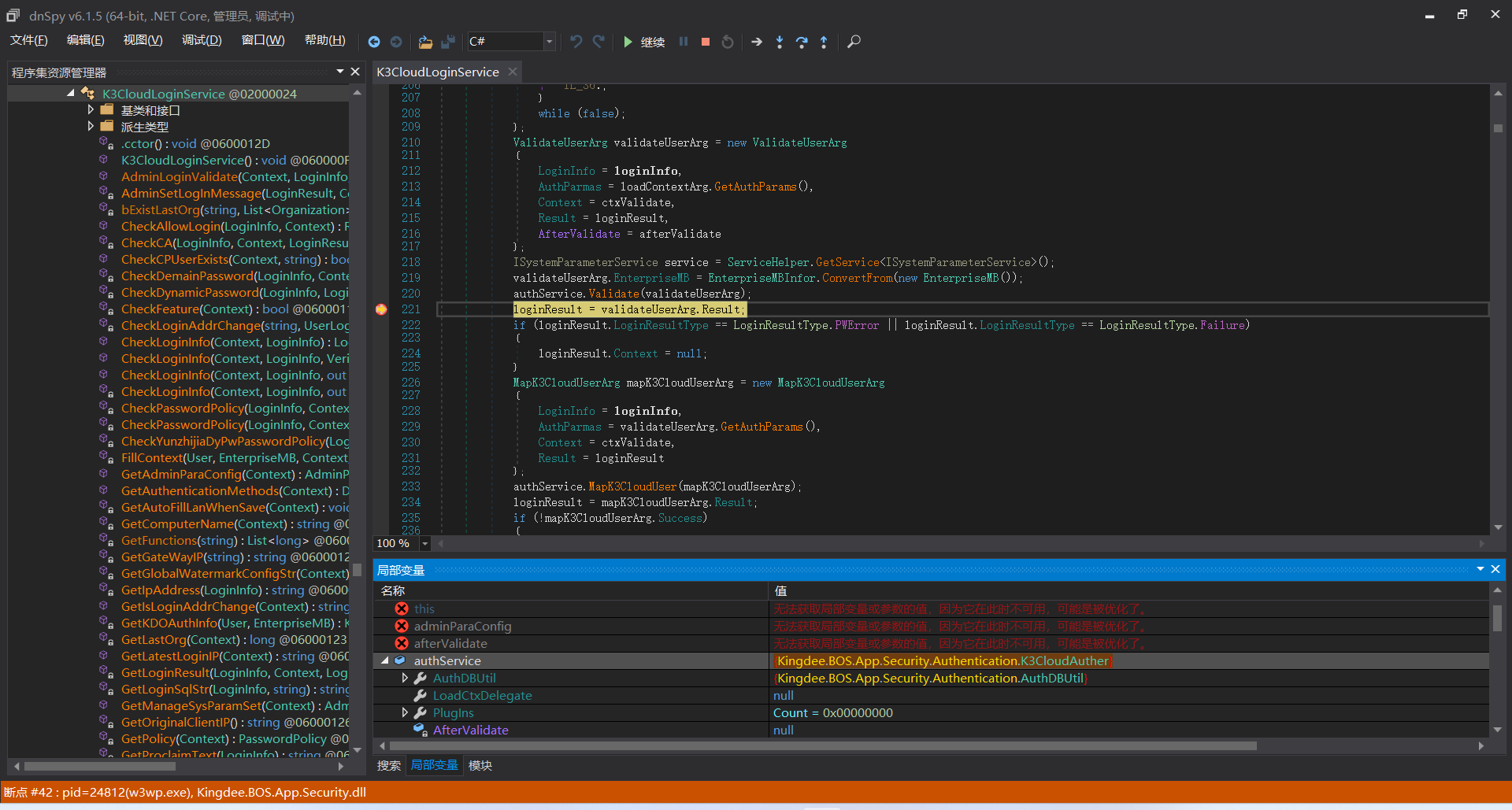1512x810 pixels.
Task: Click the Step Over icon
Action: point(802,42)
